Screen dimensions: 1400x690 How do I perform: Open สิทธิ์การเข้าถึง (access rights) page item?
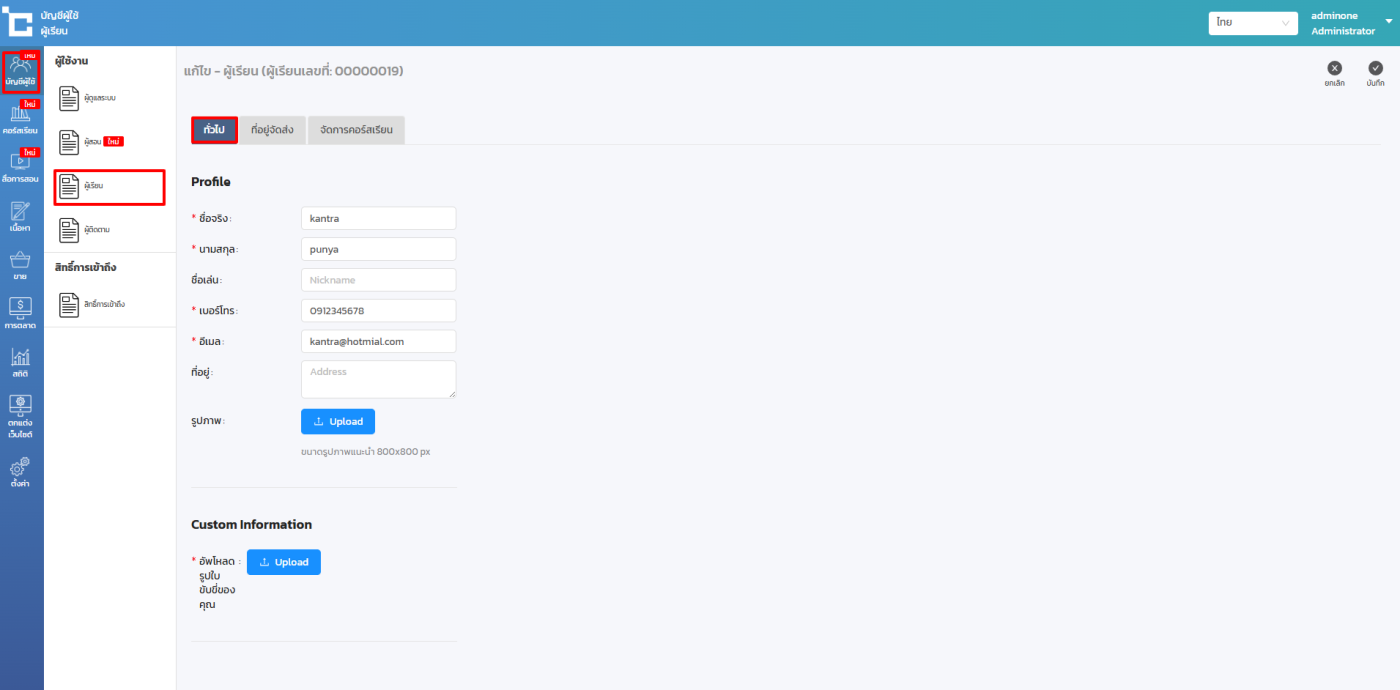(100, 304)
